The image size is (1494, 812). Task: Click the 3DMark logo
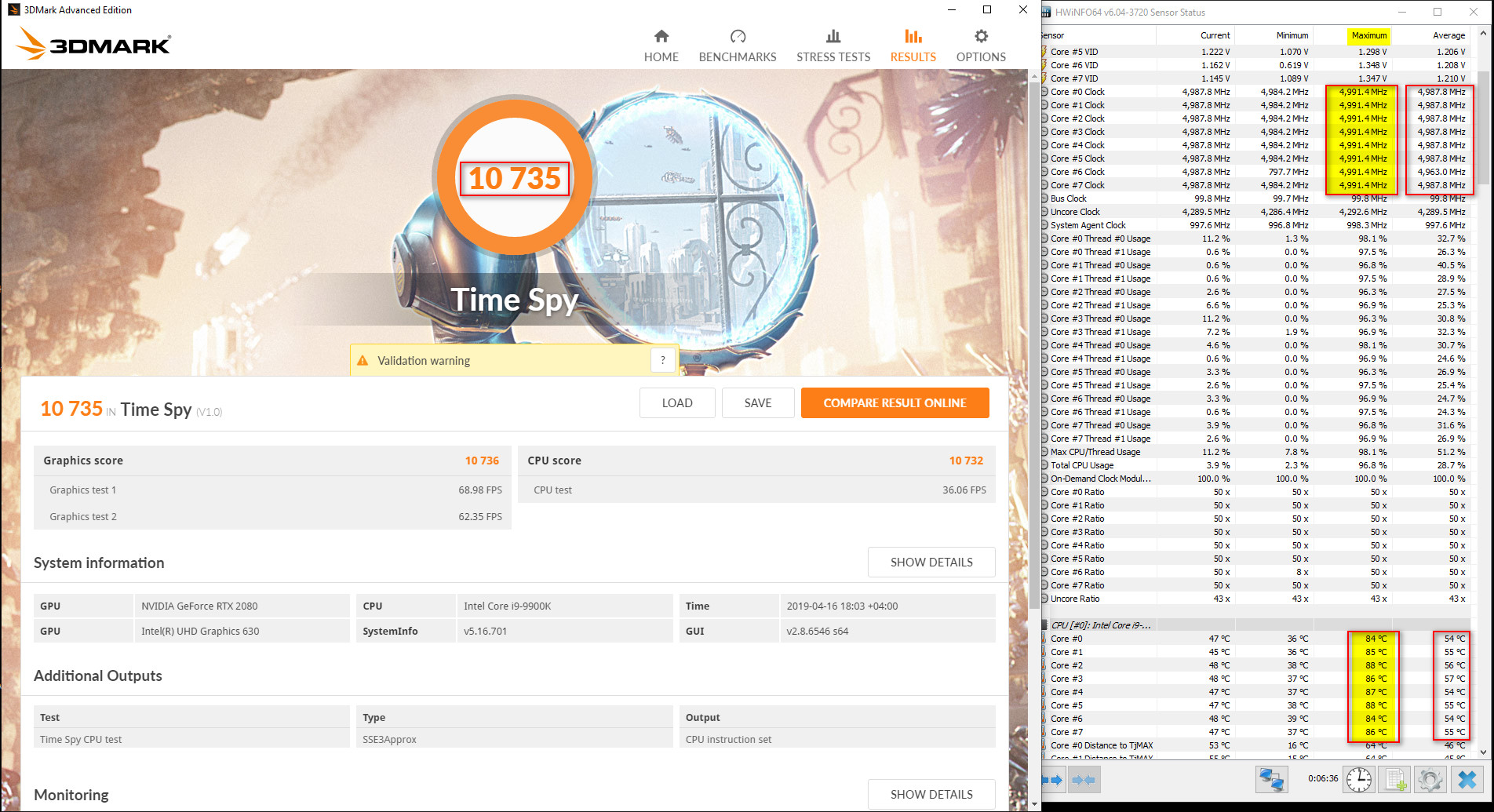point(94,45)
